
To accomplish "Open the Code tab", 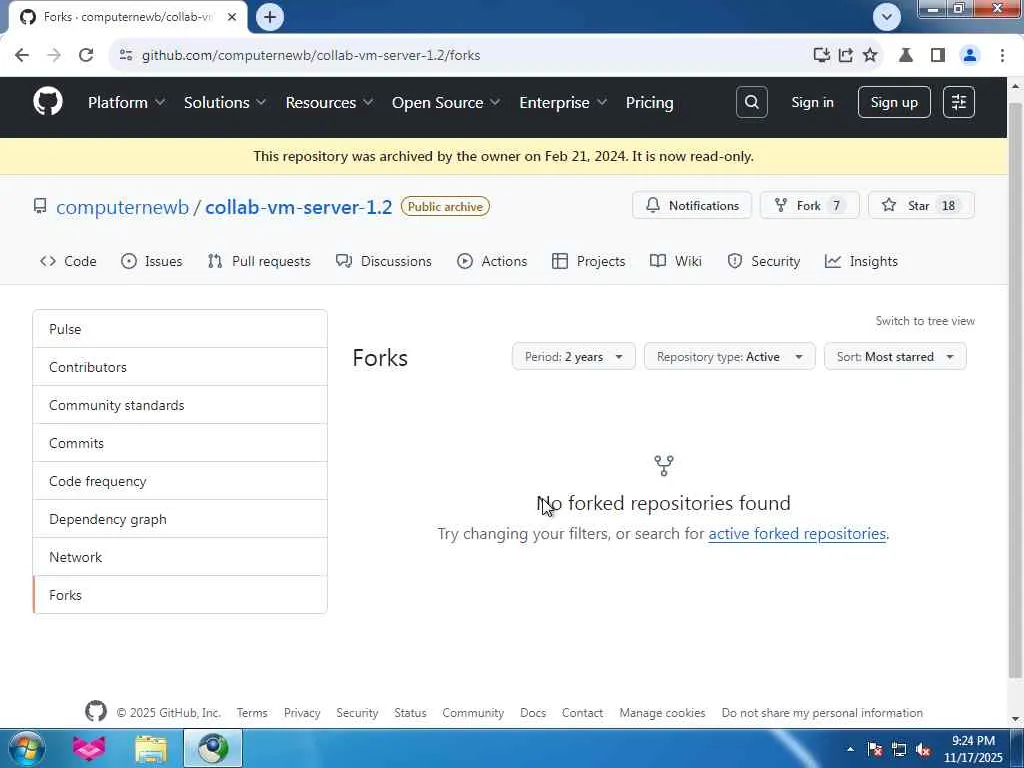I will tap(68, 261).
